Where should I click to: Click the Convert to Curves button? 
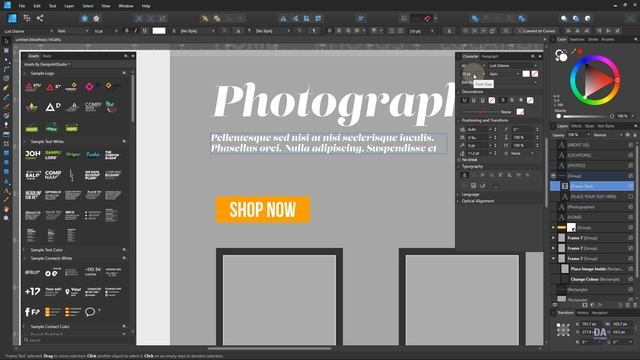pyautogui.click(x=537, y=31)
